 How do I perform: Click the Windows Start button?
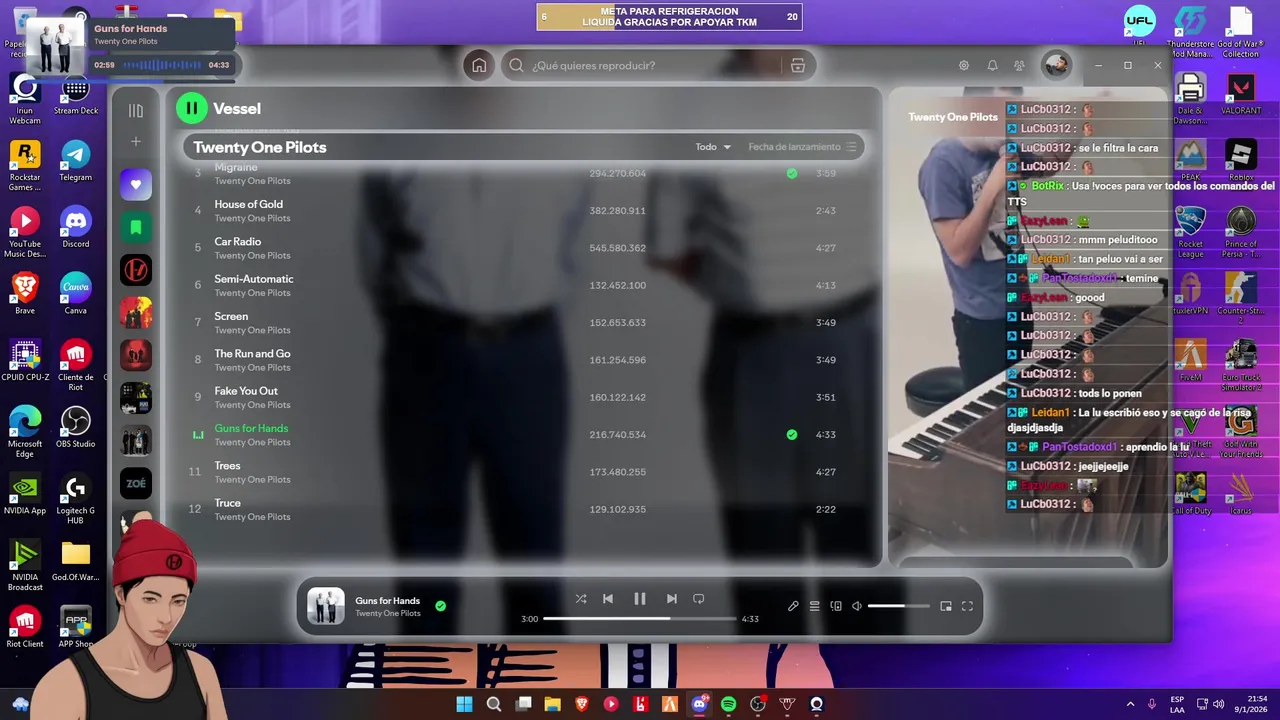(x=464, y=704)
